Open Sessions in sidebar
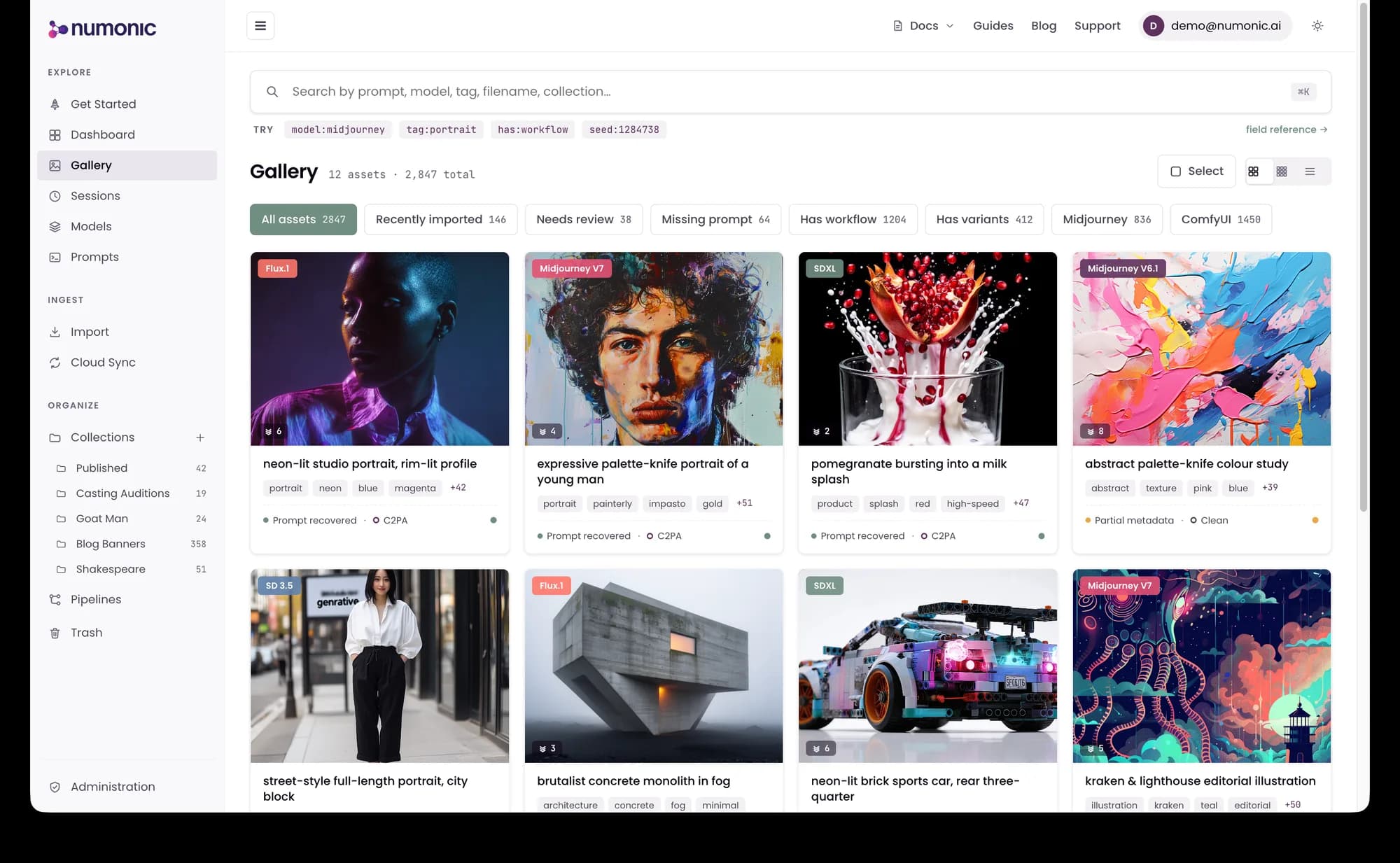This screenshot has width=1400, height=863. coord(127,196)
